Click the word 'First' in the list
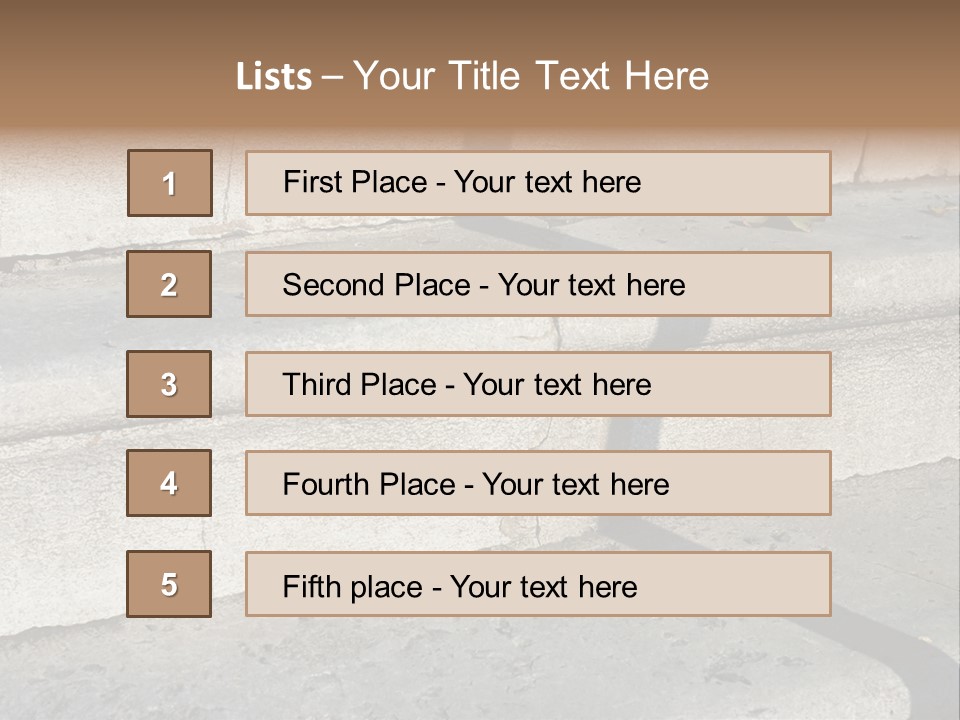This screenshot has width=960, height=720. [x=313, y=182]
